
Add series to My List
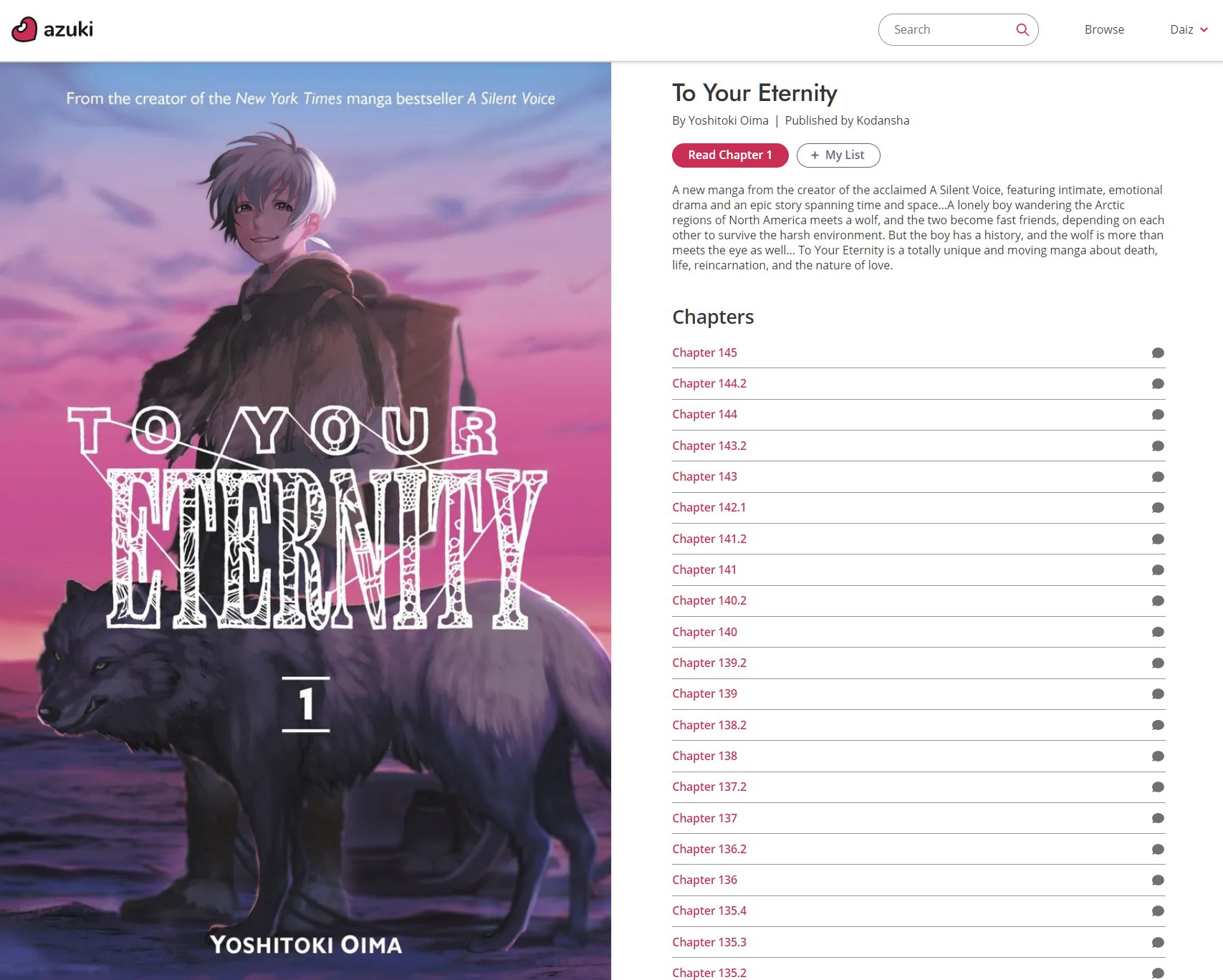pyautogui.click(x=838, y=155)
